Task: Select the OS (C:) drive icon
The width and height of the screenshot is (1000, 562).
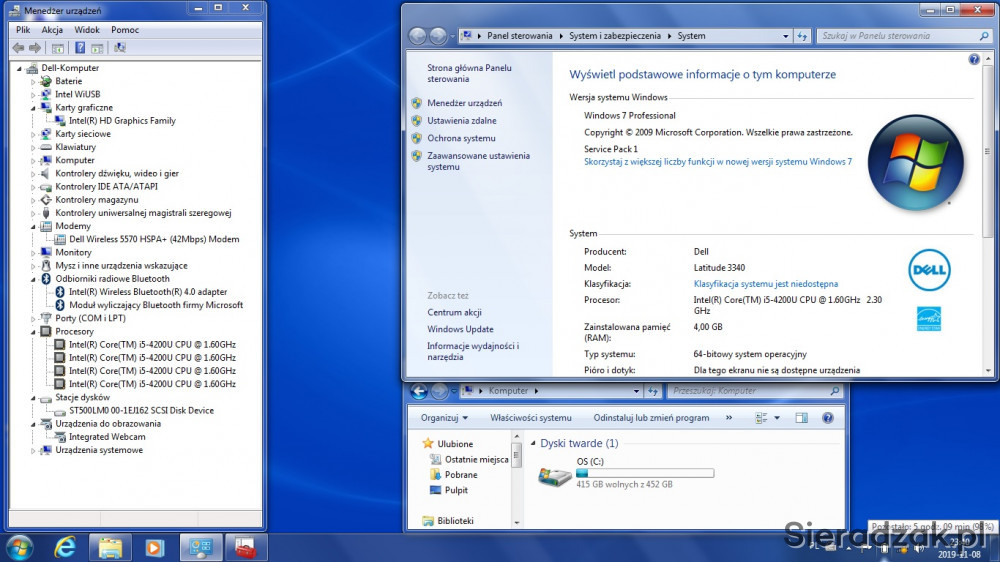Action: 554,475
